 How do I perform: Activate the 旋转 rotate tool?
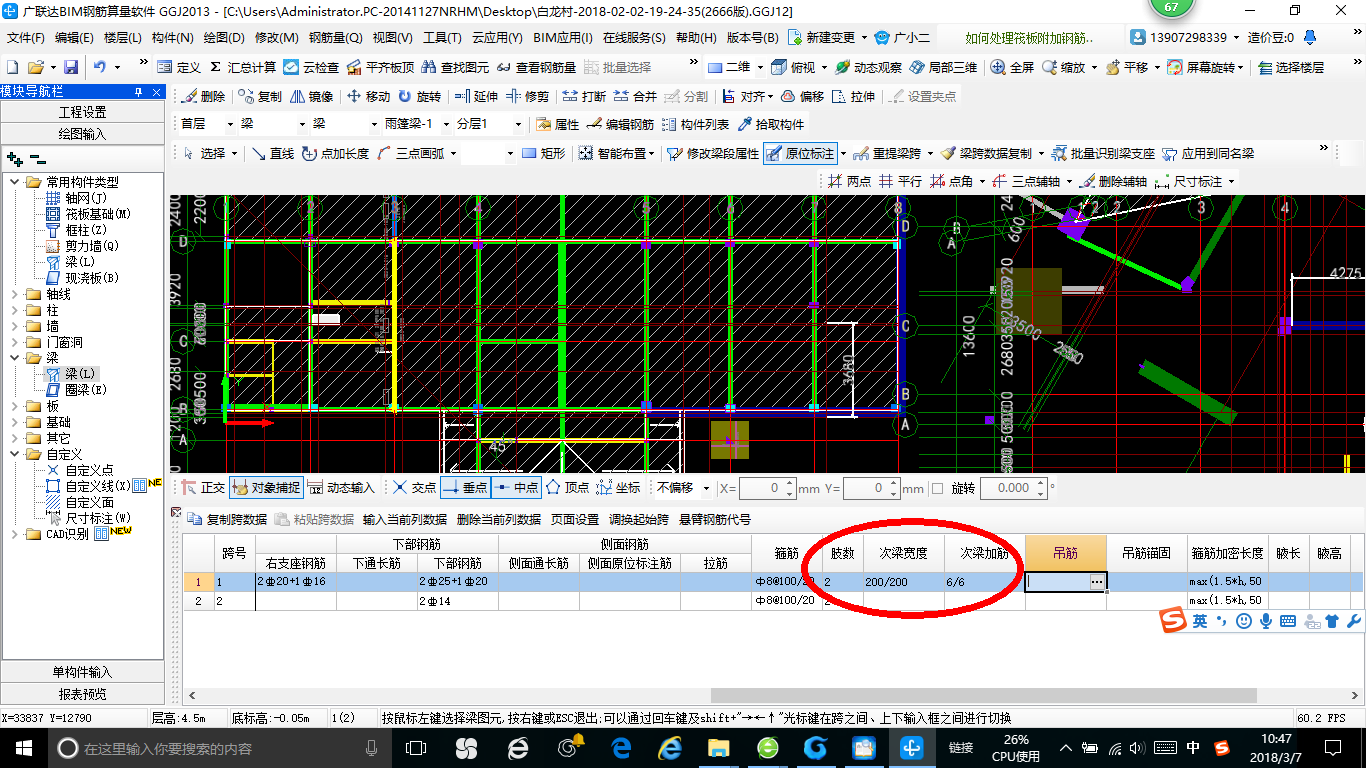point(419,97)
